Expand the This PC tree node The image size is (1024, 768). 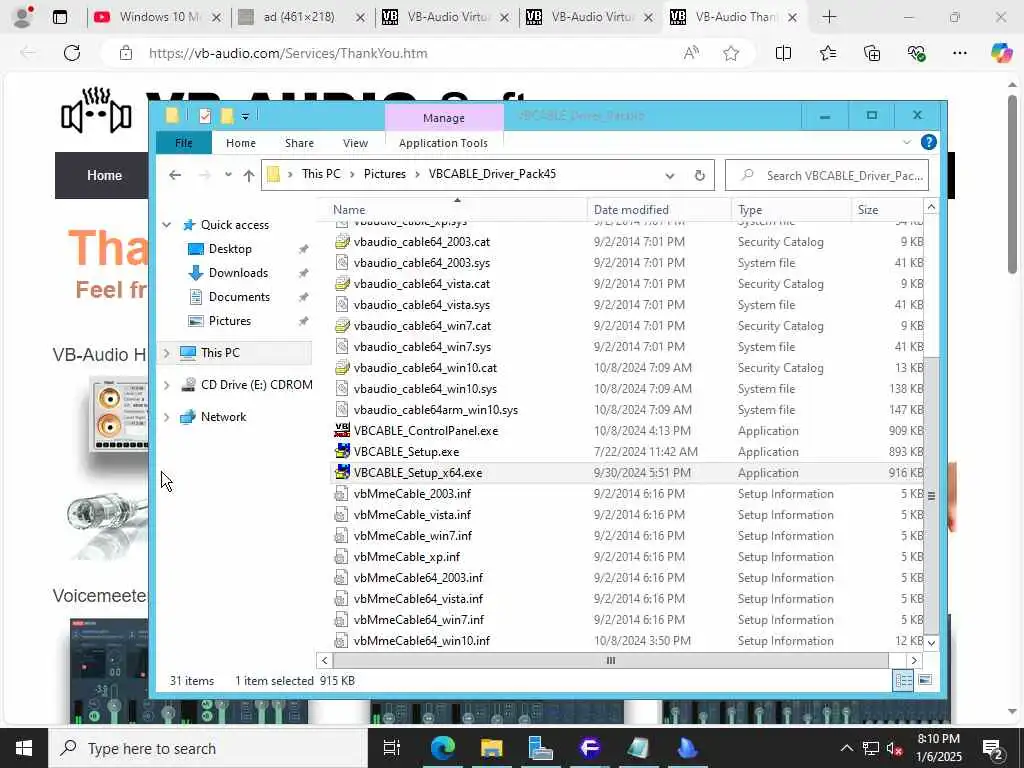tap(167, 353)
